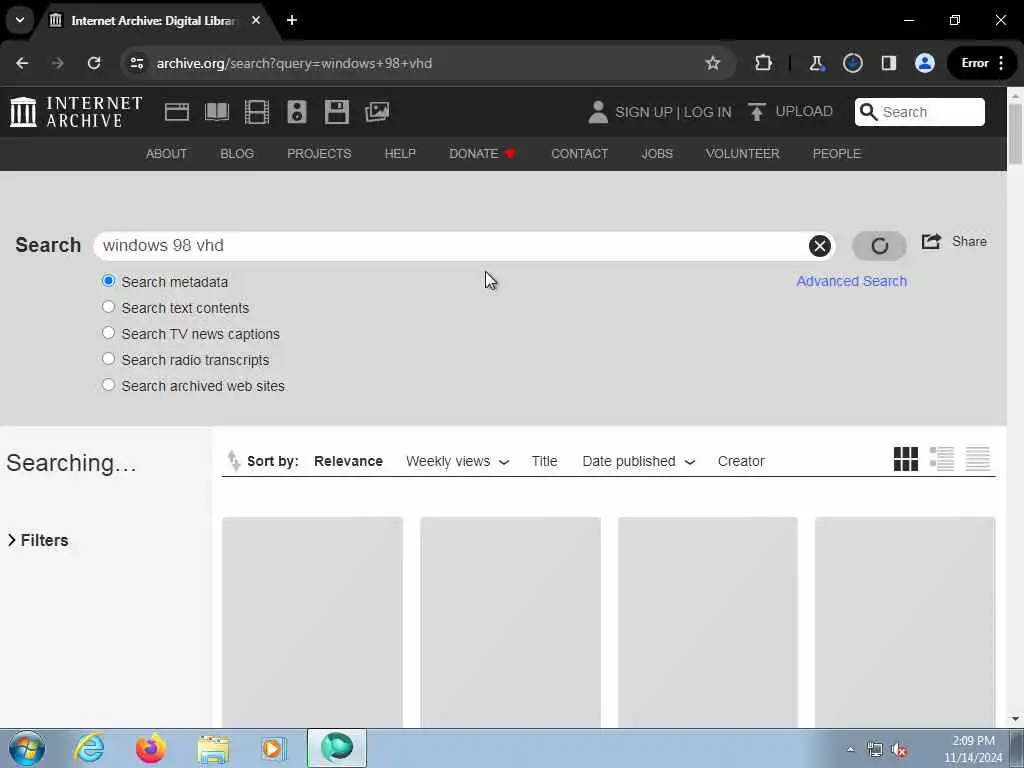Open the Audio speaker icon

(296, 112)
